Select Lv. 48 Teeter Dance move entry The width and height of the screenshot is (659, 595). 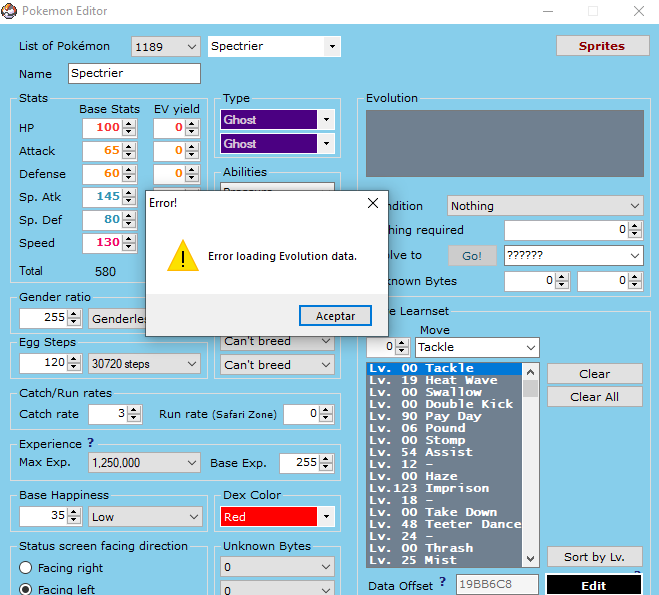443,524
